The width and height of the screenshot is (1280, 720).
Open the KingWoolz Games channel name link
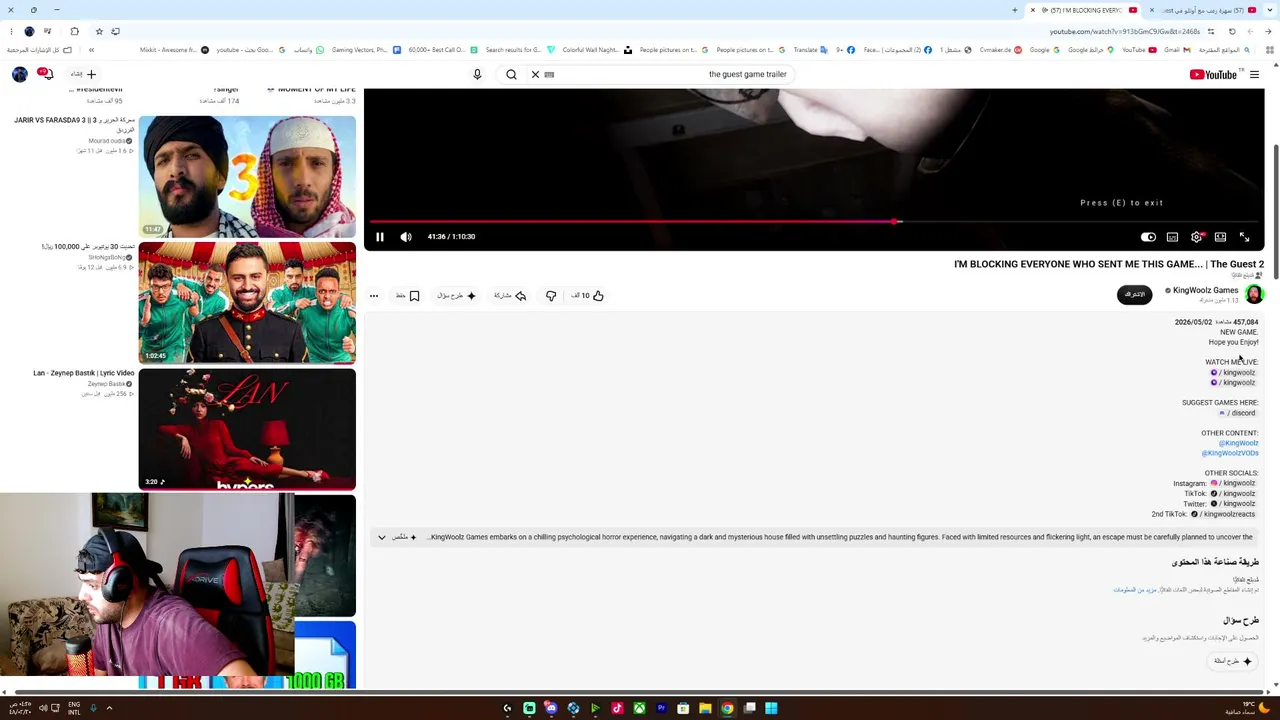(1205, 291)
